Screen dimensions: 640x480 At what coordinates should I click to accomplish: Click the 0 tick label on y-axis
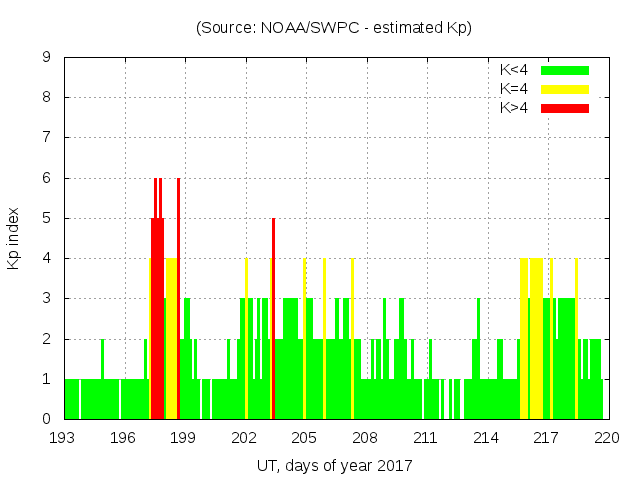point(47,419)
